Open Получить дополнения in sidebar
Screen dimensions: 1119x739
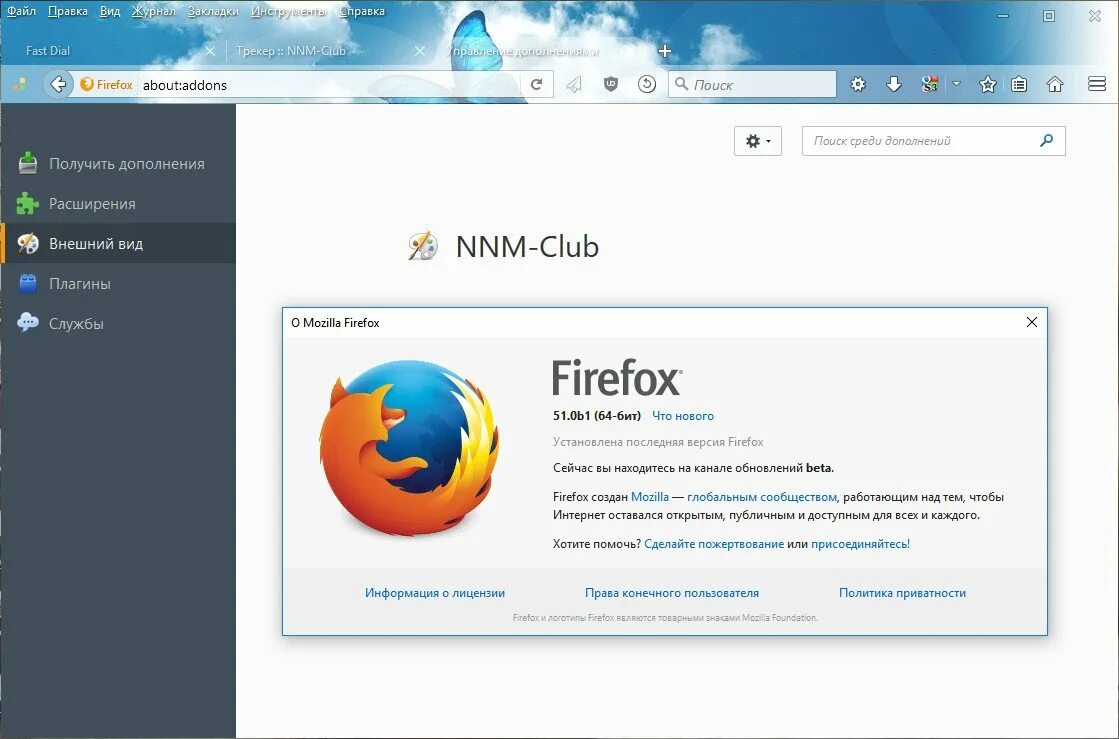[118, 163]
